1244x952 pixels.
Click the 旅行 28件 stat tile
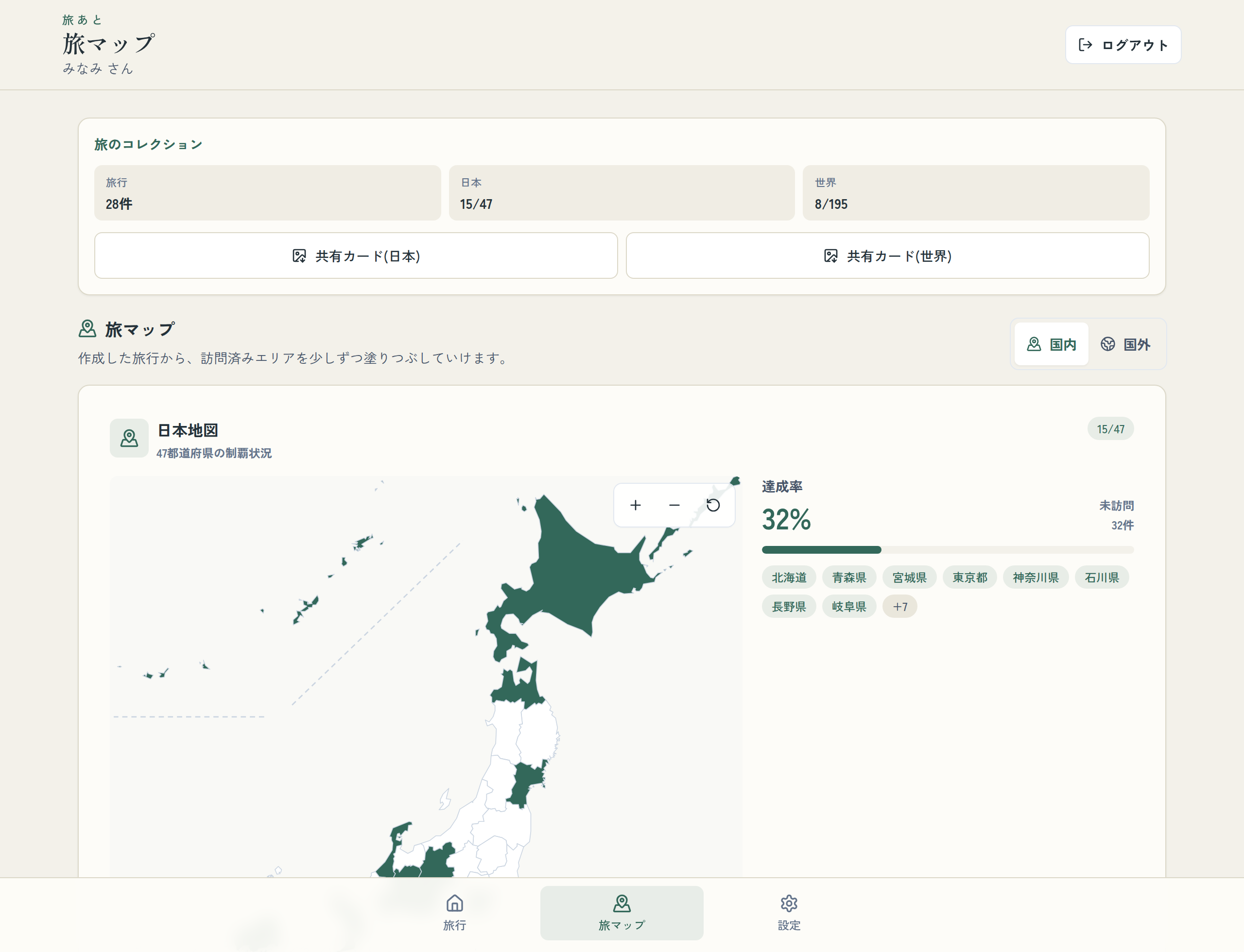tap(268, 193)
